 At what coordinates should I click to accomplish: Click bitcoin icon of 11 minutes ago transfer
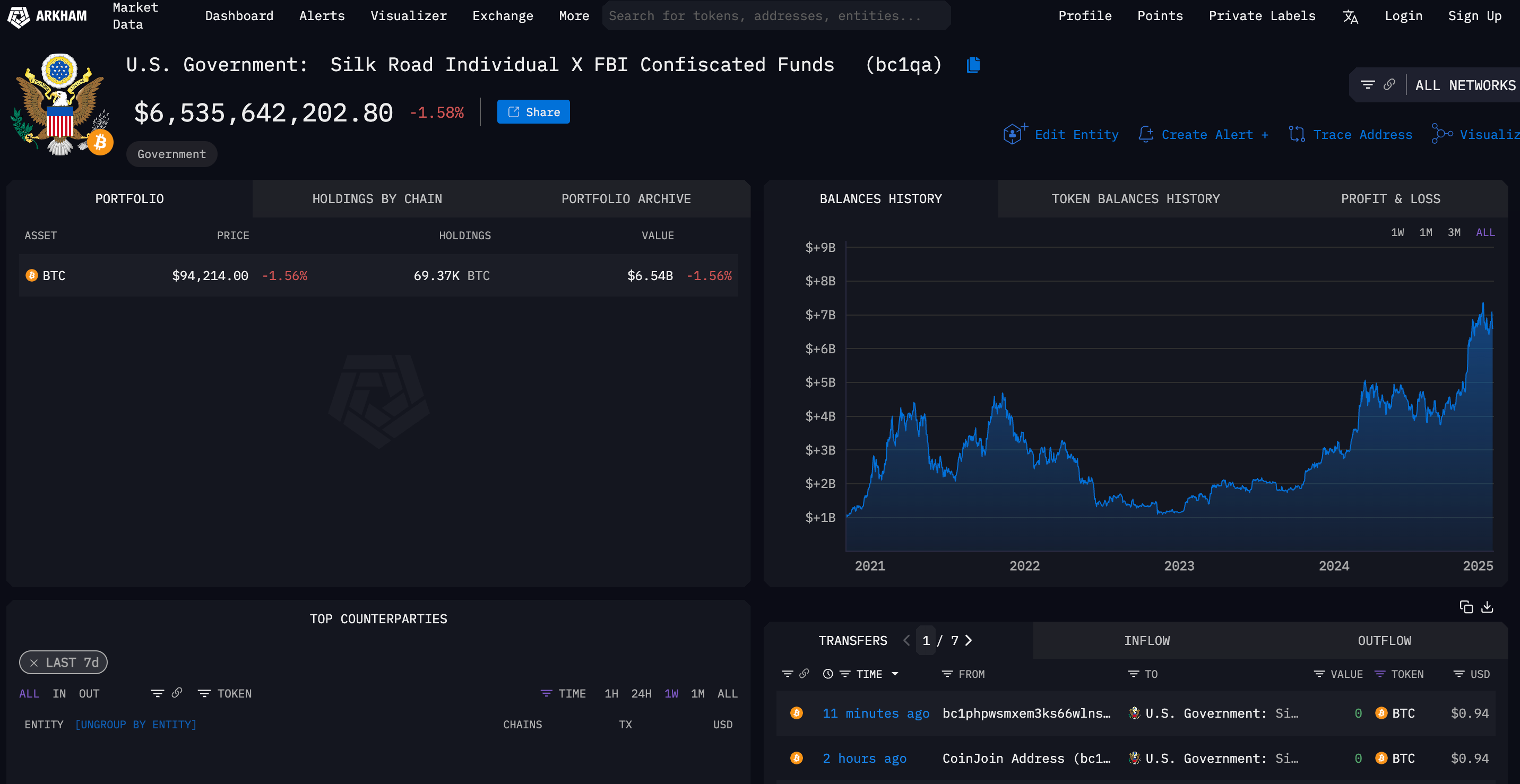click(796, 713)
